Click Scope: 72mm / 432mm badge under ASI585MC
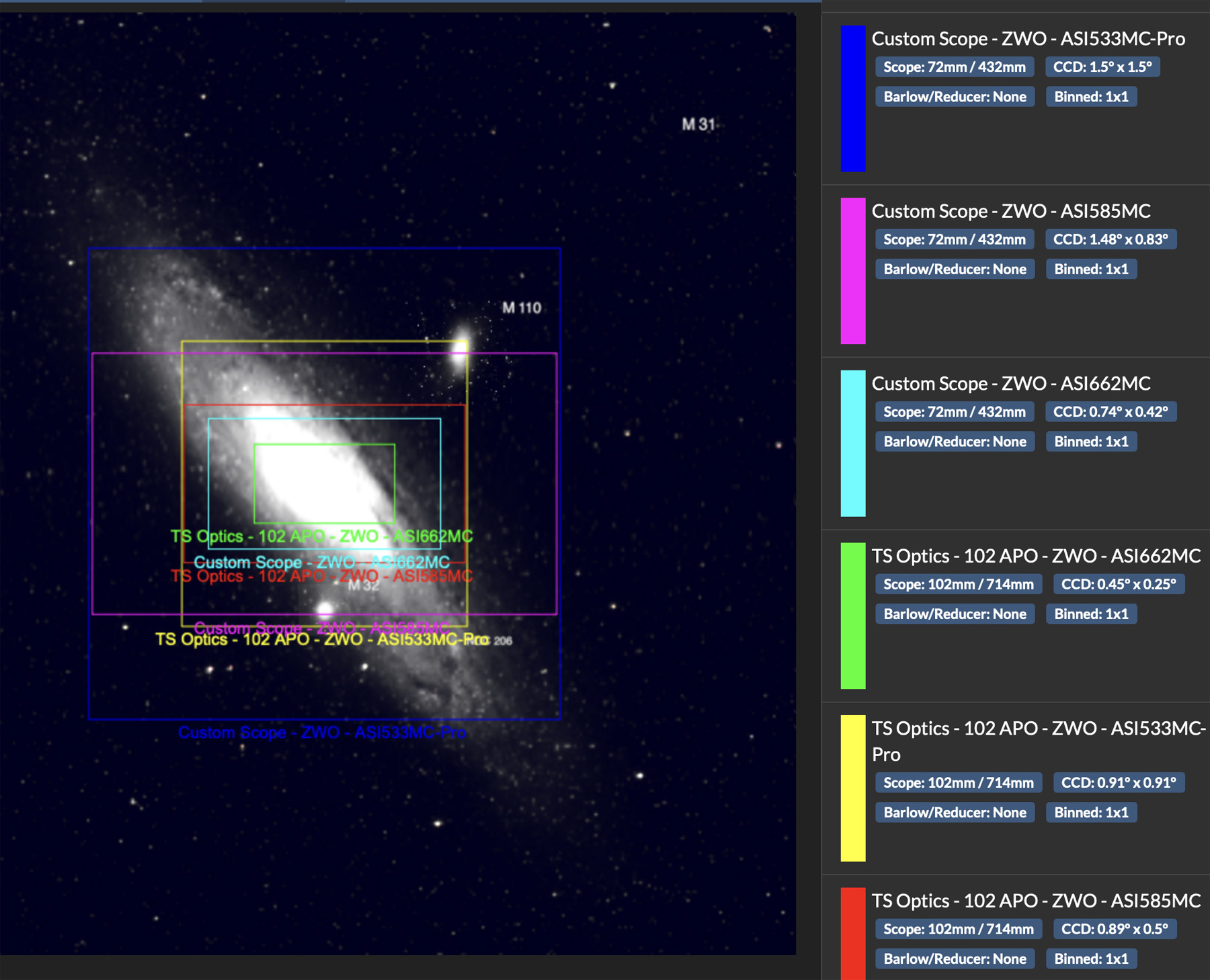 click(x=955, y=239)
